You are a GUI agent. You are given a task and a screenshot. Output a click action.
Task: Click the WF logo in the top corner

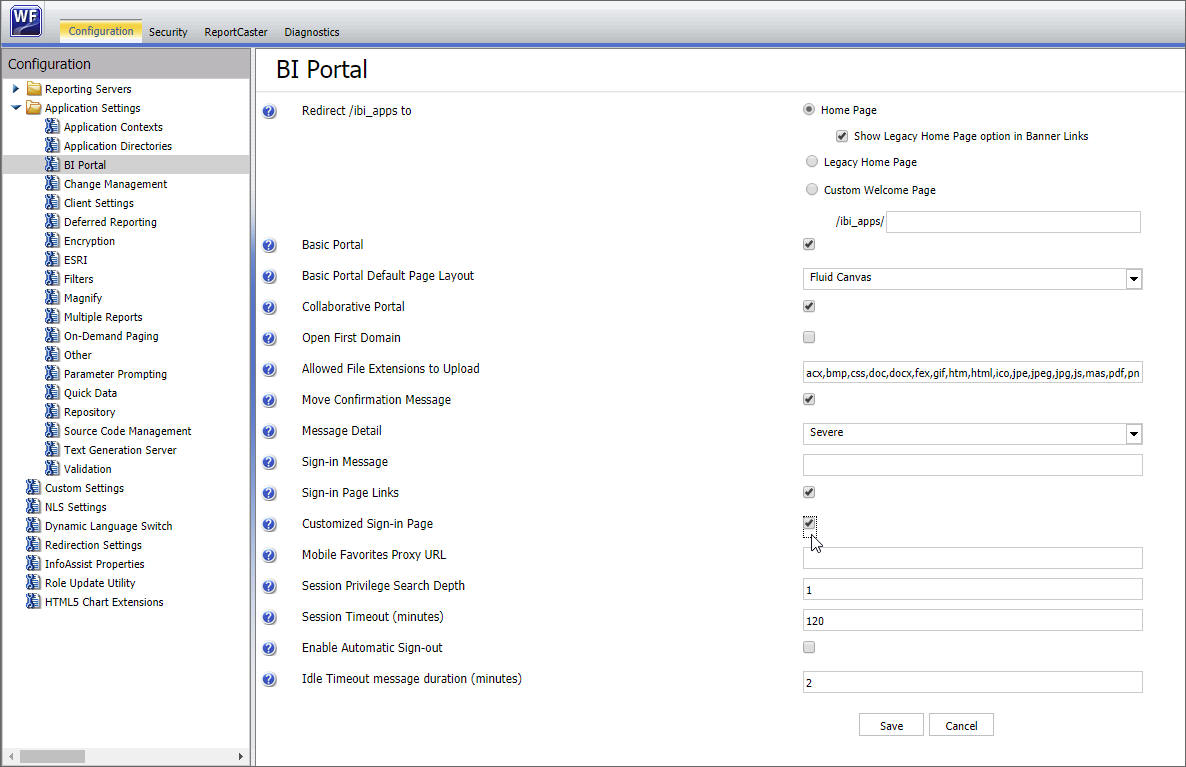[x=24, y=20]
